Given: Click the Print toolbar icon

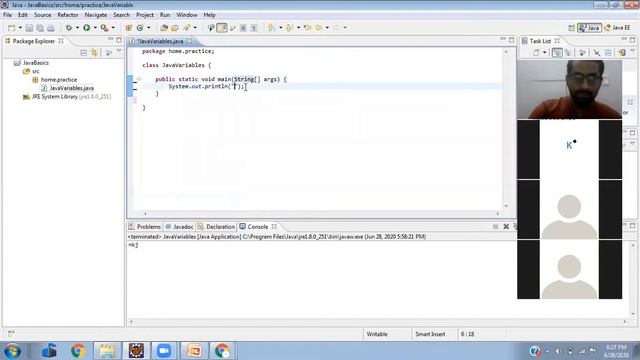Looking at the screenshot, I should [x=51, y=28].
